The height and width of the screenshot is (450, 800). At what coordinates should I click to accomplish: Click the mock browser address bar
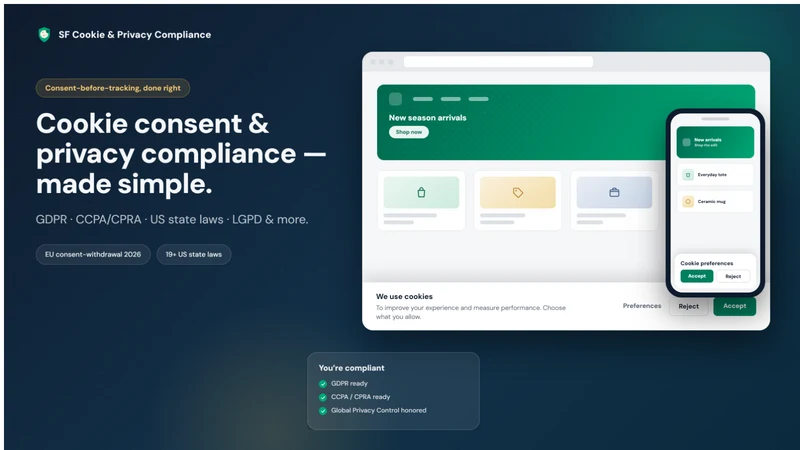point(498,62)
